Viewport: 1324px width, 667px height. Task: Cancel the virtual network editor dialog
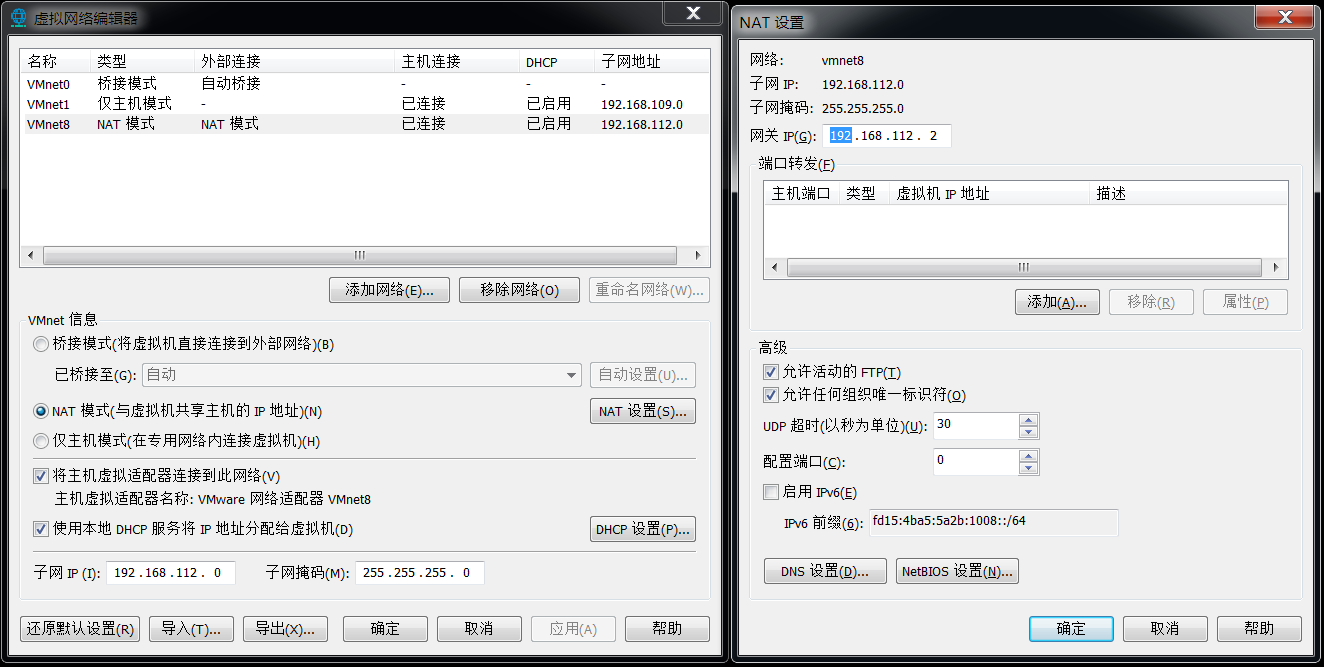coord(479,629)
